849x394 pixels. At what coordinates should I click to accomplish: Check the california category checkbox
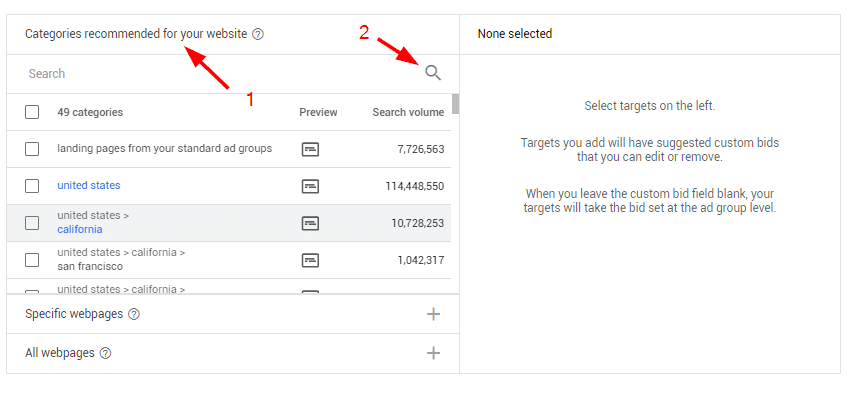click(32, 222)
